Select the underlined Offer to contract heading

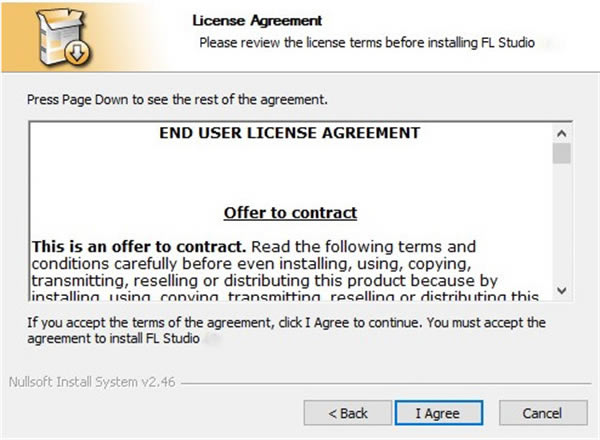point(290,213)
